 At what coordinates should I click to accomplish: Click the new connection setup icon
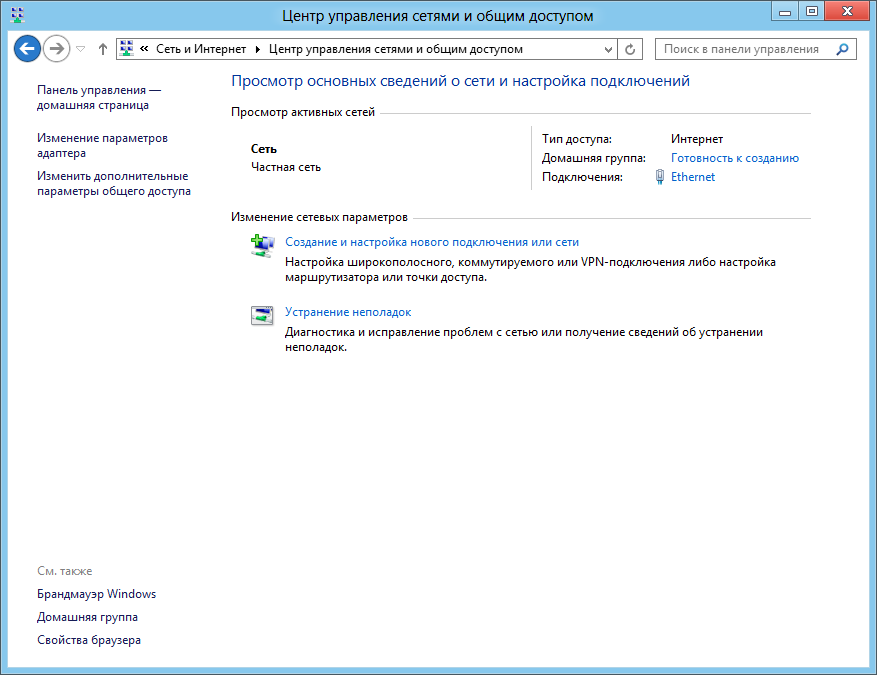pyautogui.click(x=261, y=246)
